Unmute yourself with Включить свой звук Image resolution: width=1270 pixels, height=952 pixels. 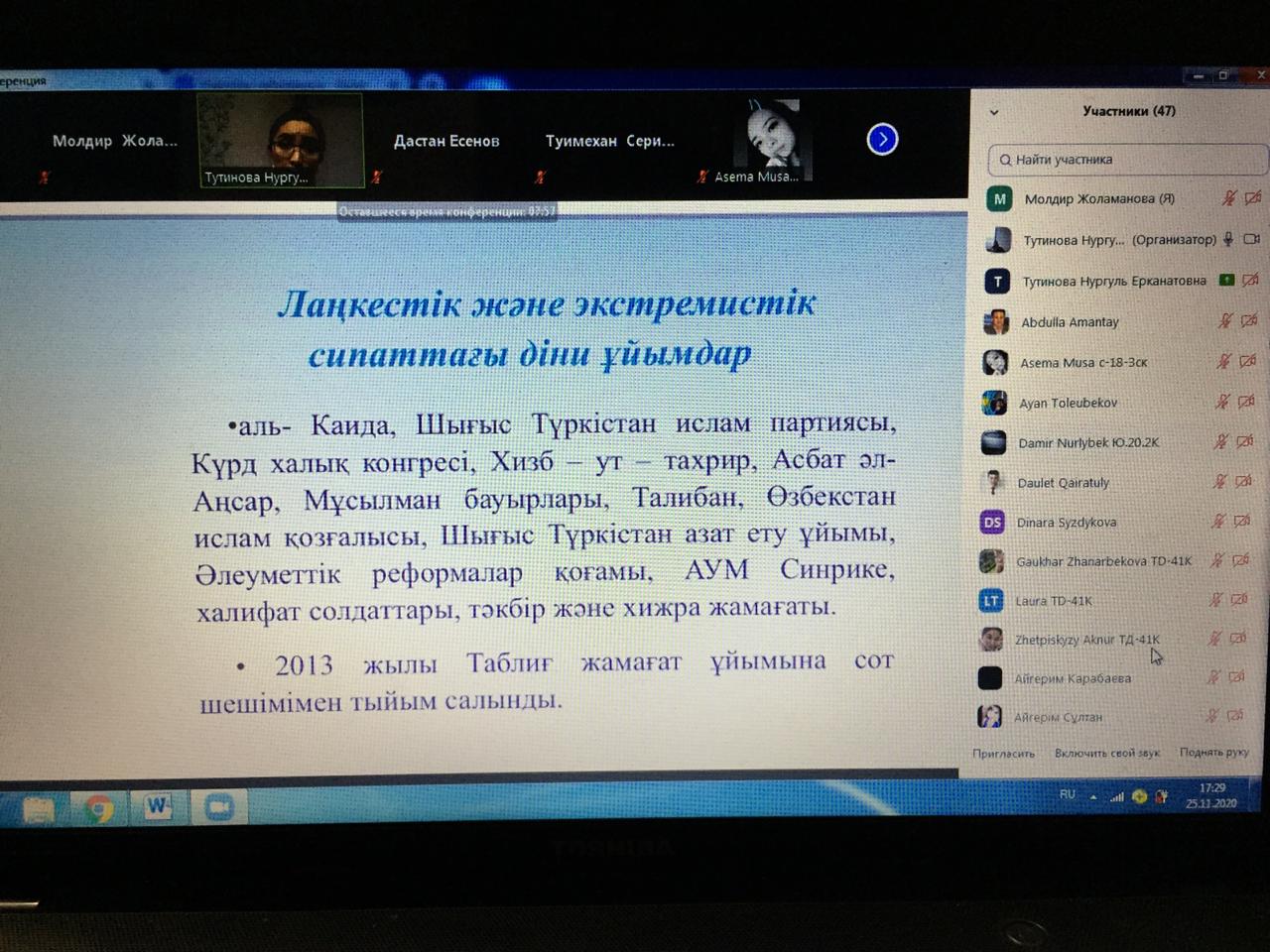(x=1106, y=753)
